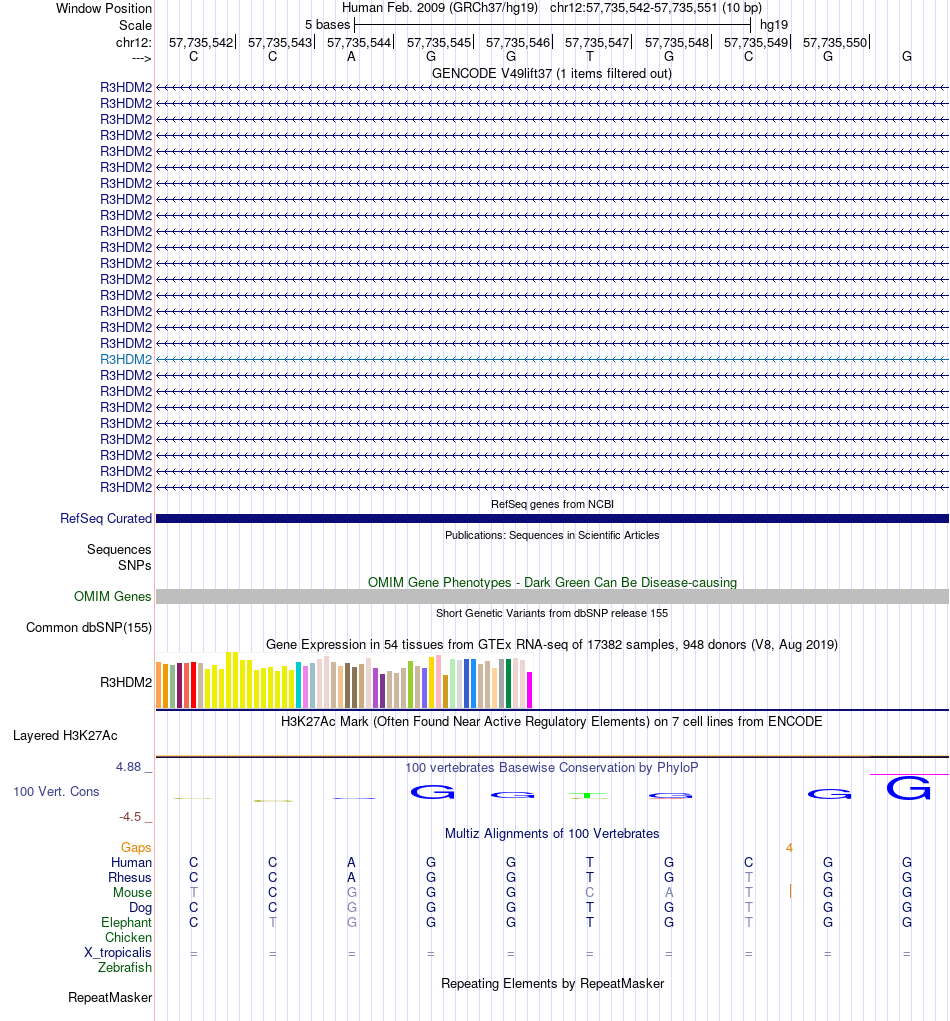Click 'Repeating Elements by RepeatMasker' title
Image resolution: width=950 pixels, height=1021 pixels.
pyautogui.click(x=552, y=983)
